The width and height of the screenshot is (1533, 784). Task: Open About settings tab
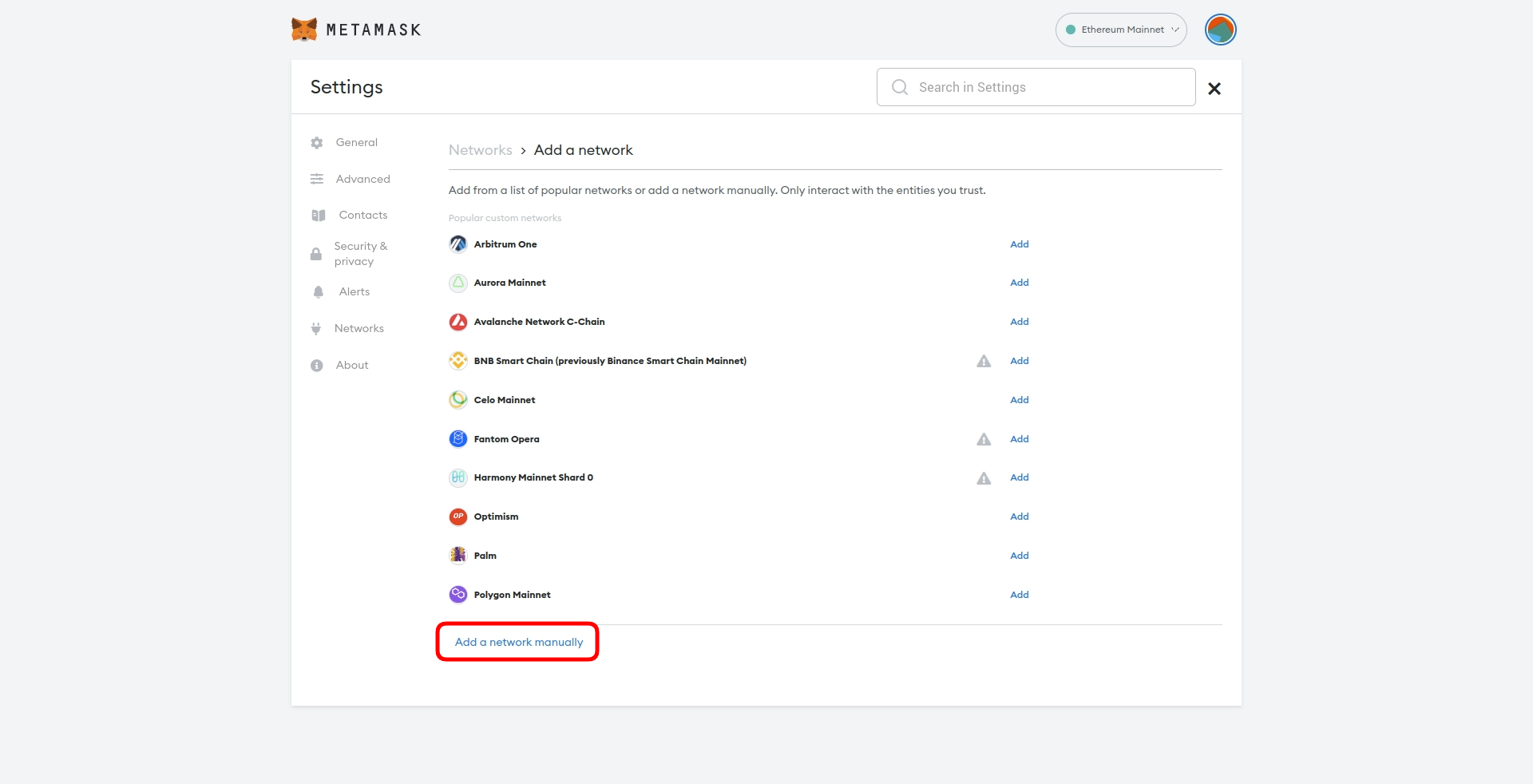[352, 365]
